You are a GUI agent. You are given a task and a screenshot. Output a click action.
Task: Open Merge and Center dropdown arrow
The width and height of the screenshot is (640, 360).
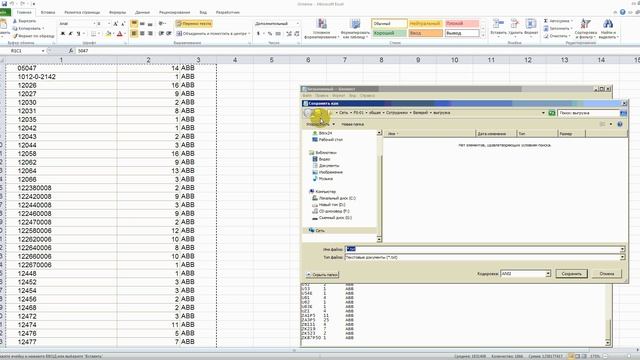(249, 33)
